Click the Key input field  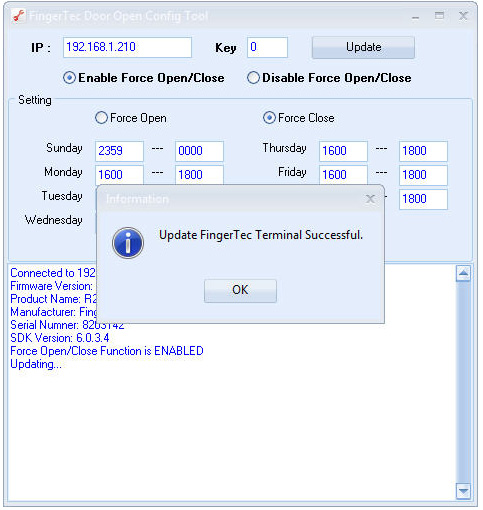coord(267,47)
